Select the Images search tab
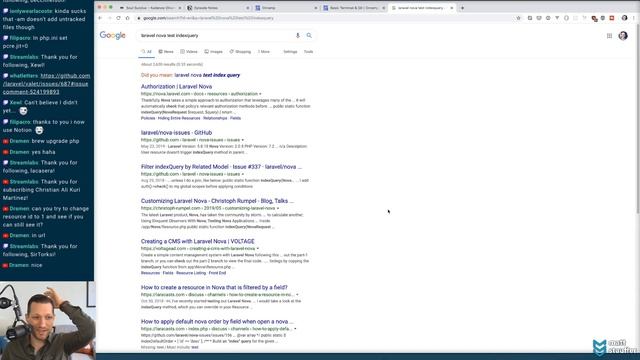640x360 pixels. 213,52
